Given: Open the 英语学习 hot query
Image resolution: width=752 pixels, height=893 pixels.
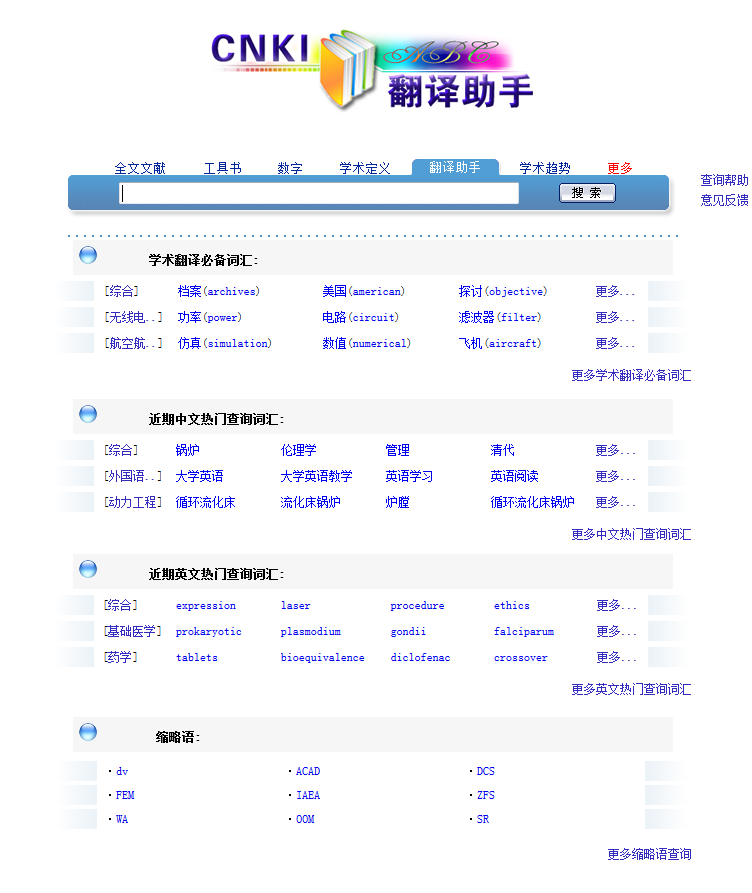Looking at the screenshot, I should click(409, 476).
